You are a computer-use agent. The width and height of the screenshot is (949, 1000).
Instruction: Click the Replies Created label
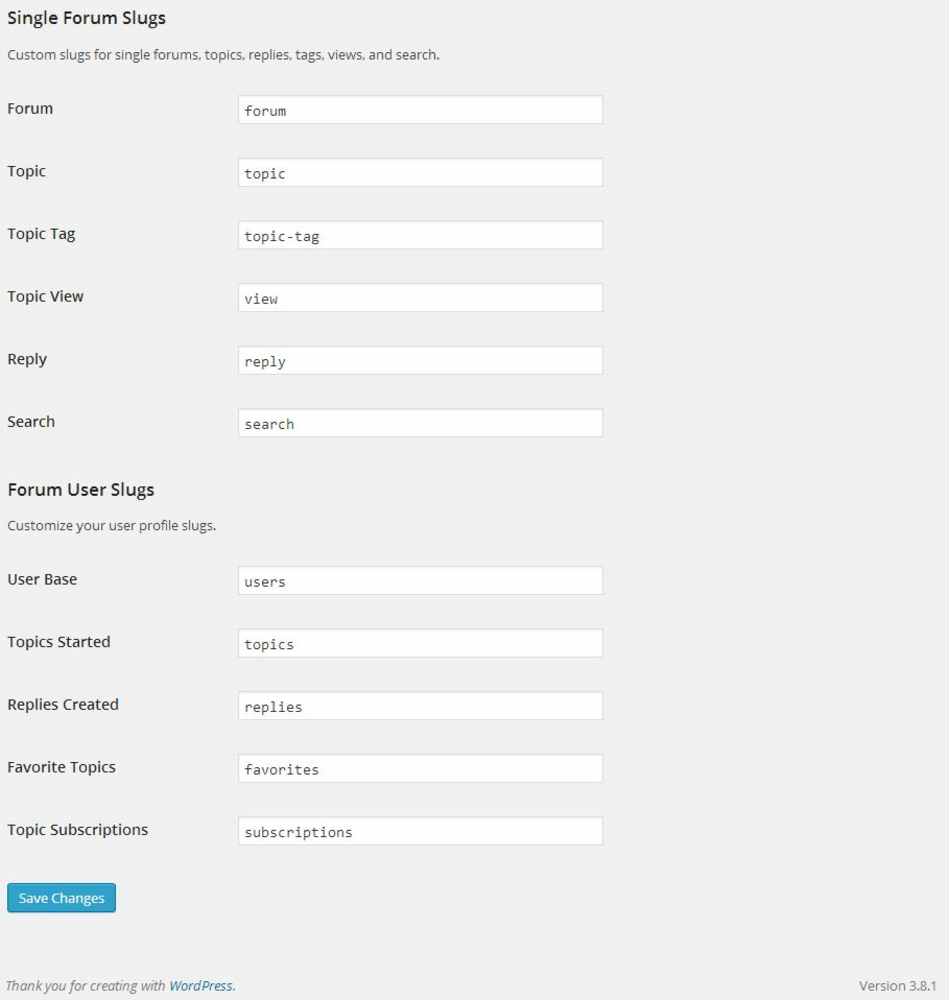pyautogui.click(x=63, y=705)
